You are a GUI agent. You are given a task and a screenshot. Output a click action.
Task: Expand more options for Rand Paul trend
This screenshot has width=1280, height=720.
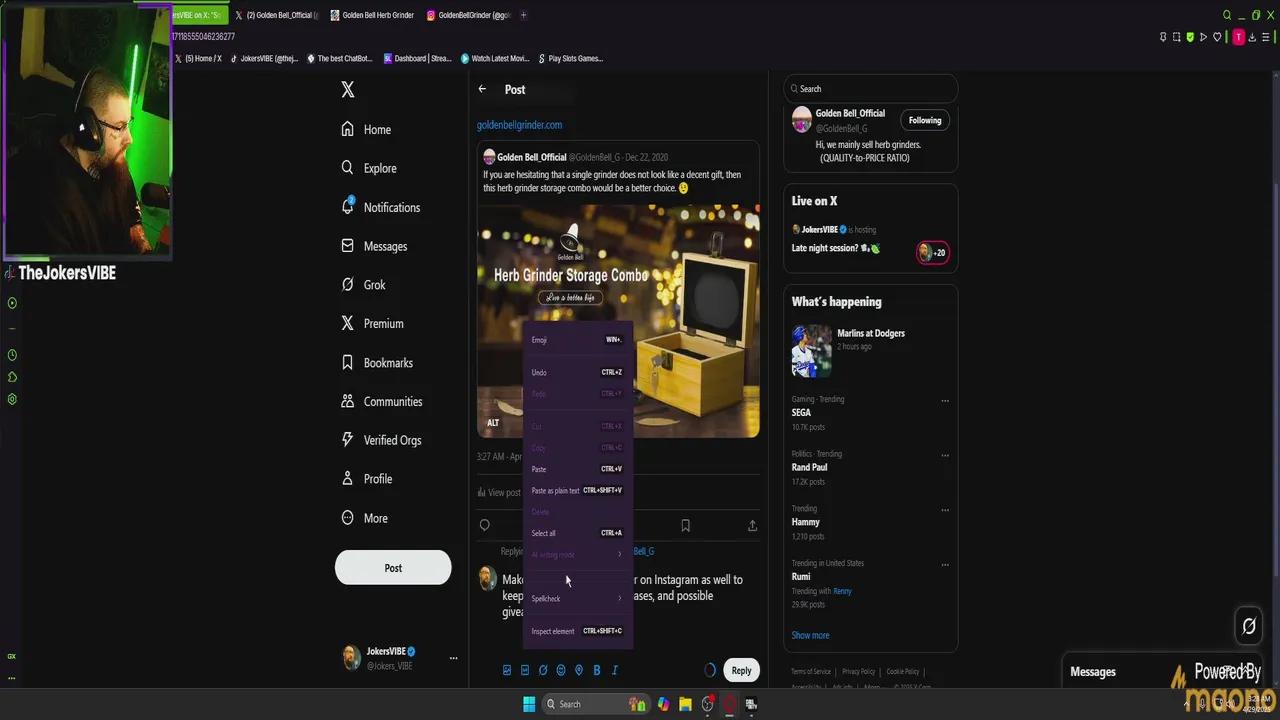pos(945,455)
